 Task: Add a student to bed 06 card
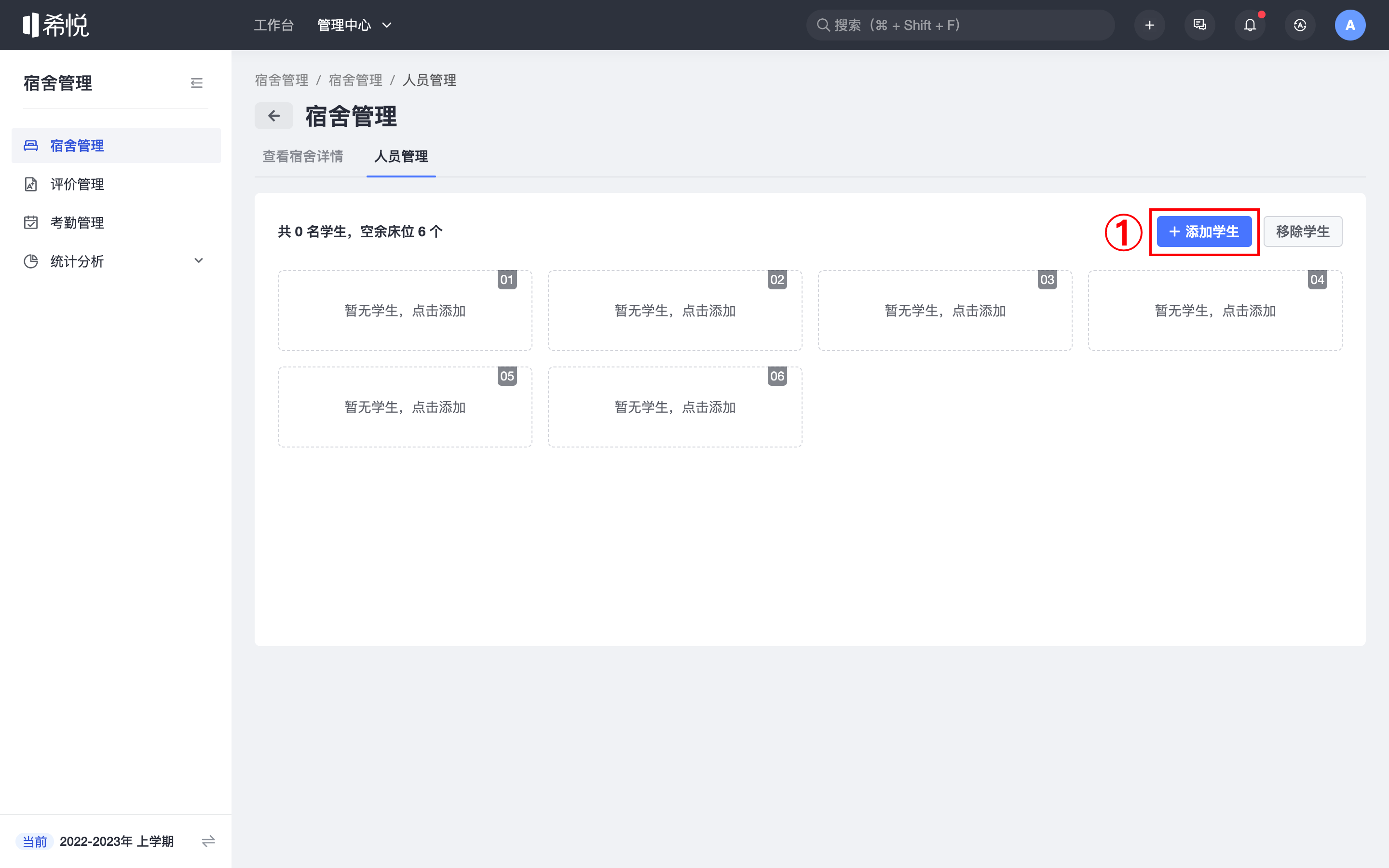pyautogui.click(x=675, y=407)
